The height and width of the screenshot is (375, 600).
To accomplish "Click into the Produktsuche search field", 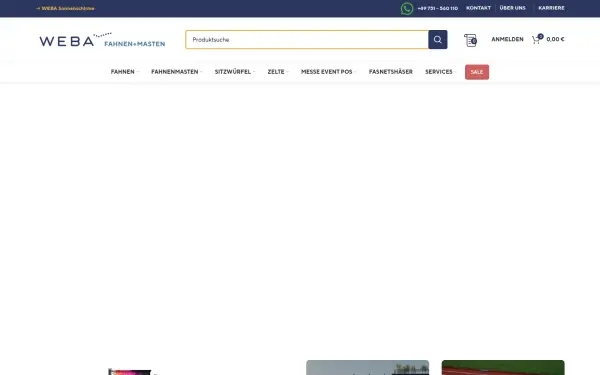I will [307, 39].
